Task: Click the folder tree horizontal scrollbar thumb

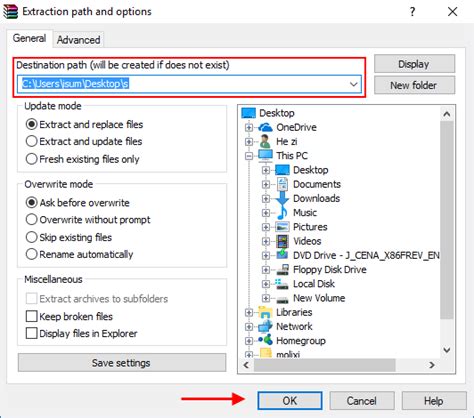Action: (x=324, y=365)
